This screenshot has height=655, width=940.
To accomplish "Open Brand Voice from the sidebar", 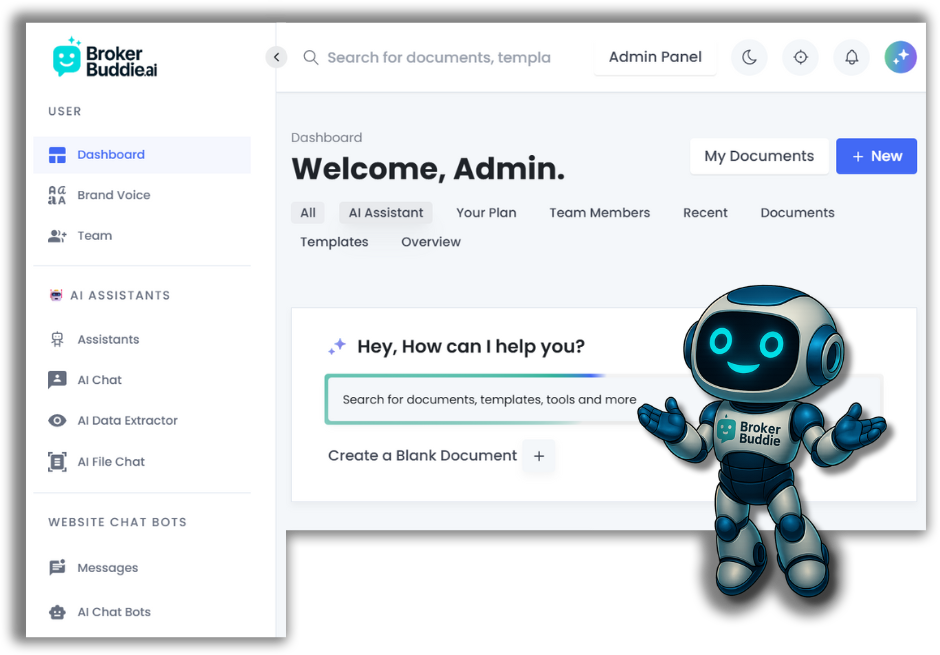I will pos(113,195).
